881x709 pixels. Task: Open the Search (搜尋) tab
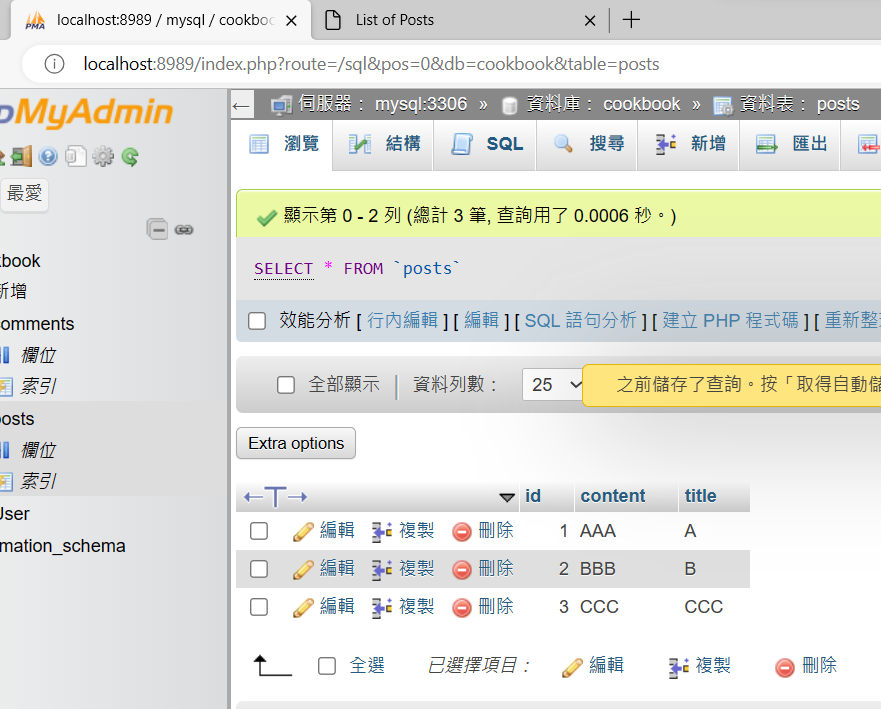(588, 144)
